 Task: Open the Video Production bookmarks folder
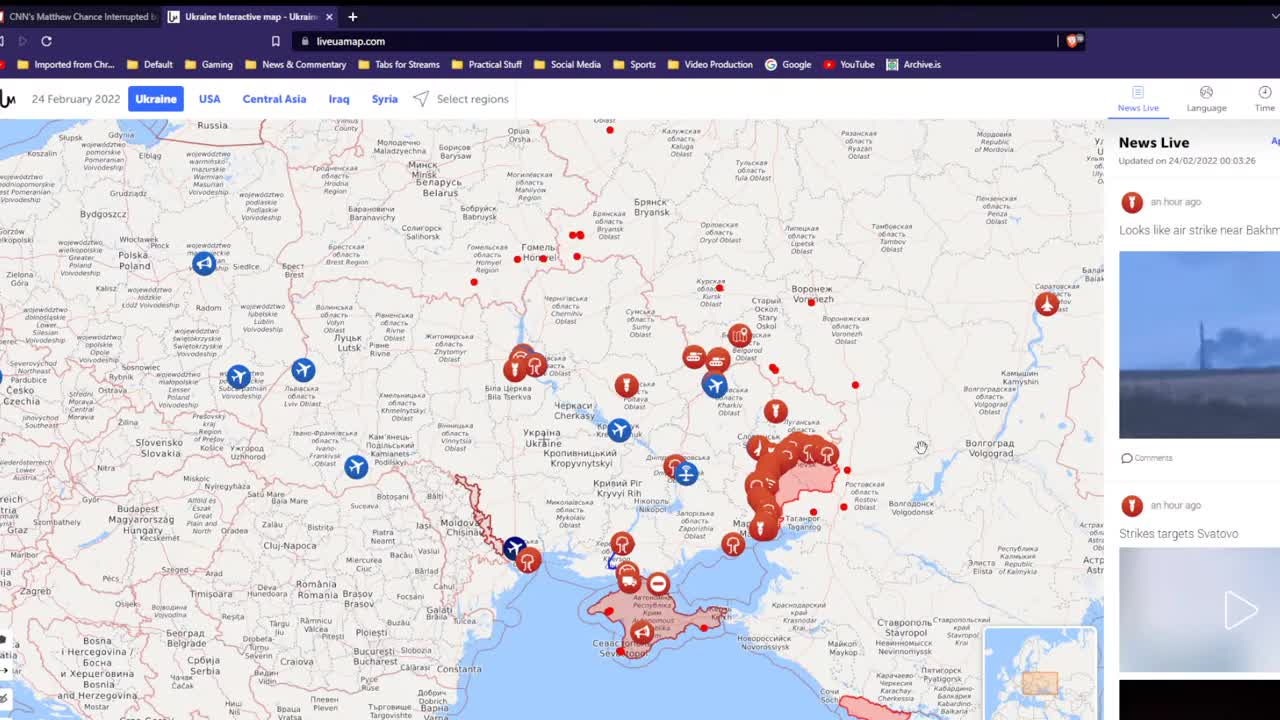click(710, 64)
